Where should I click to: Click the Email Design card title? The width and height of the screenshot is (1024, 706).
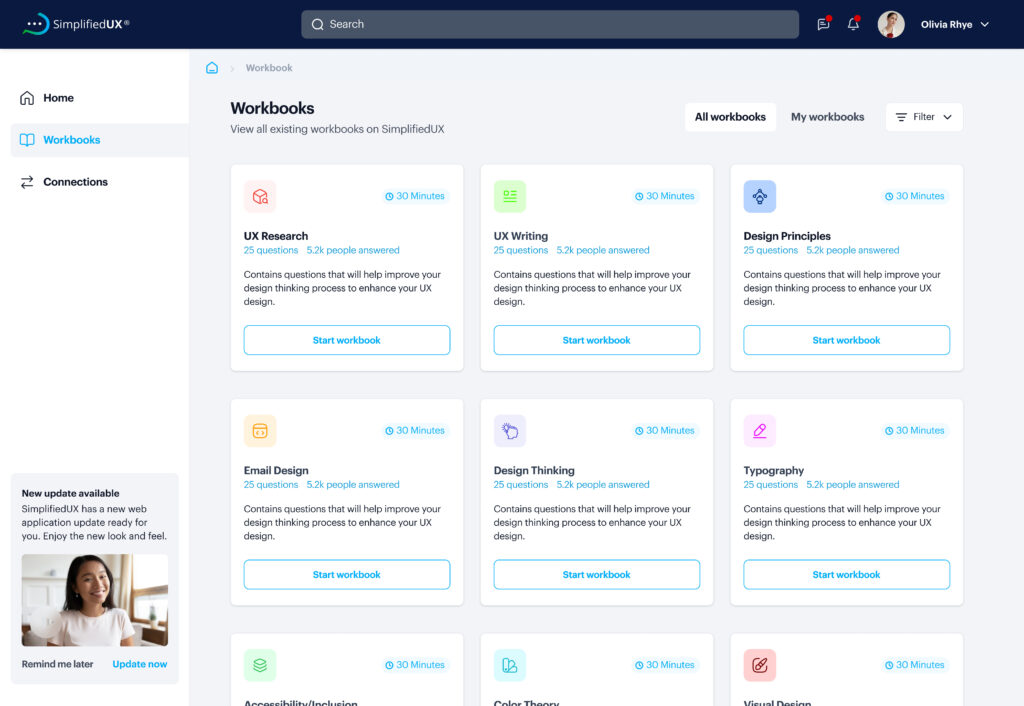[x=276, y=471]
